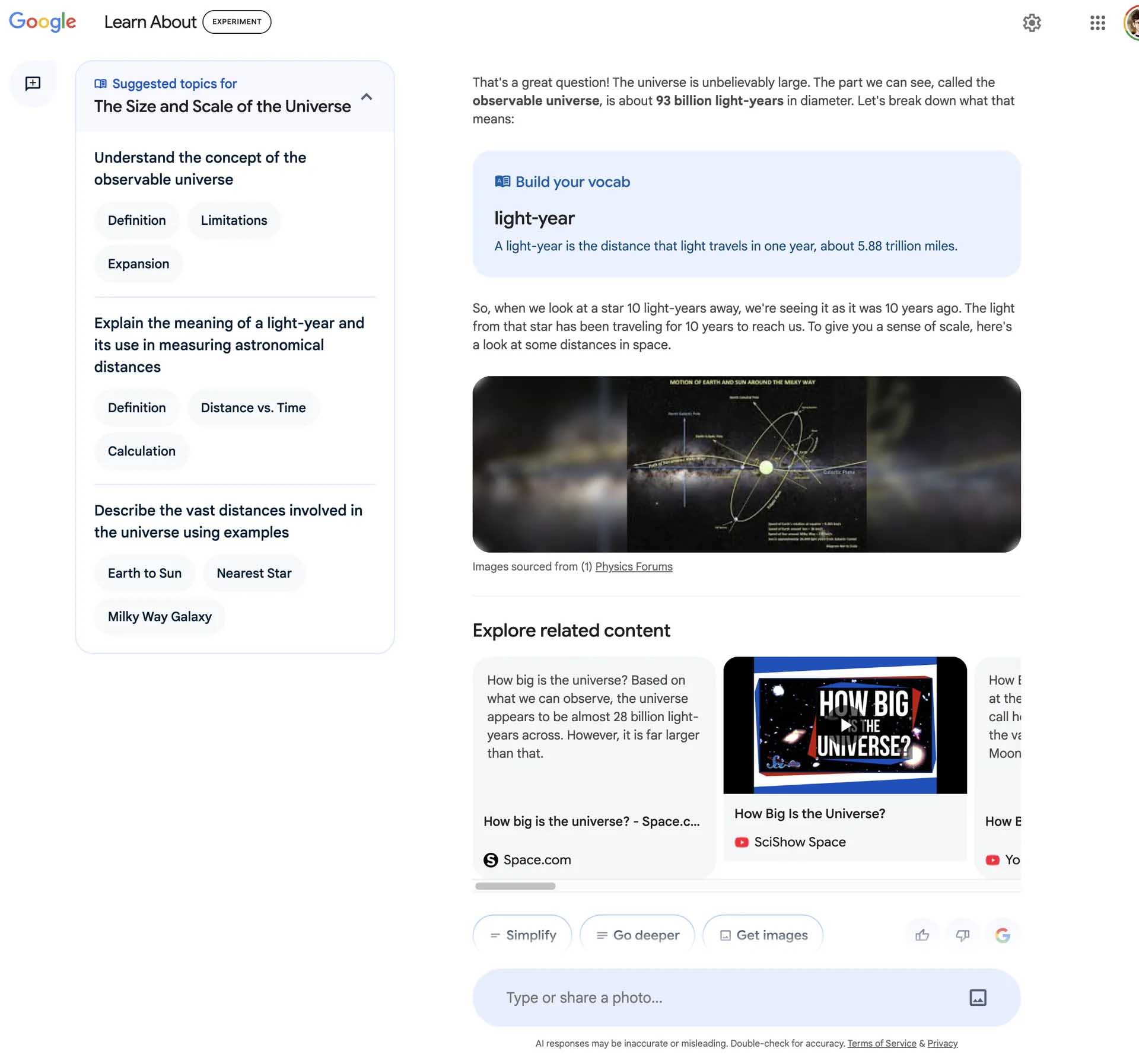Select the Earth to Sun distance topic
Image resolution: width=1139 pixels, height=1064 pixels.
point(145,573)
